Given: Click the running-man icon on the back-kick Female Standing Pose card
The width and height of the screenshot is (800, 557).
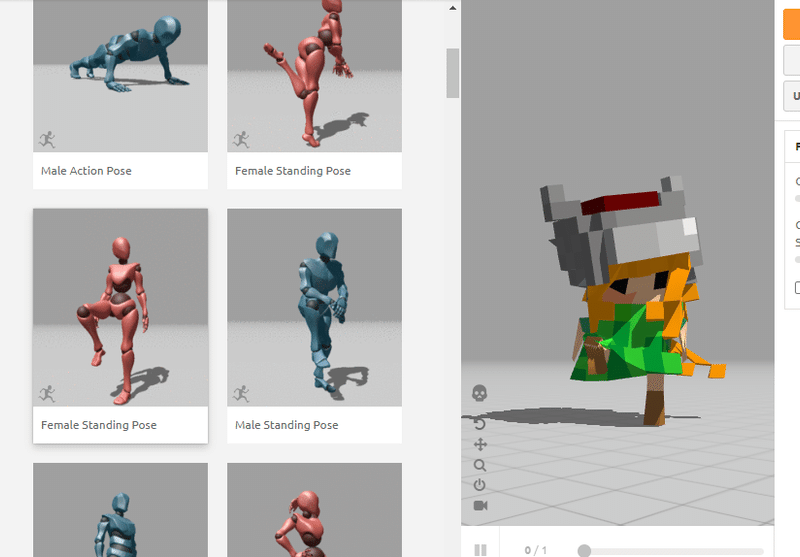Looking at the screenshot, I should [x=241, y=139].
